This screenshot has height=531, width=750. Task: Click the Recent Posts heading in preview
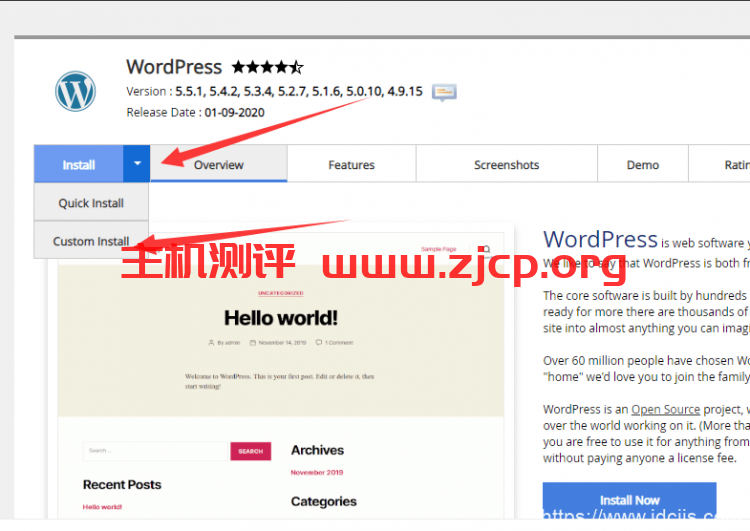pyautogui.click(x=122, y=485)
